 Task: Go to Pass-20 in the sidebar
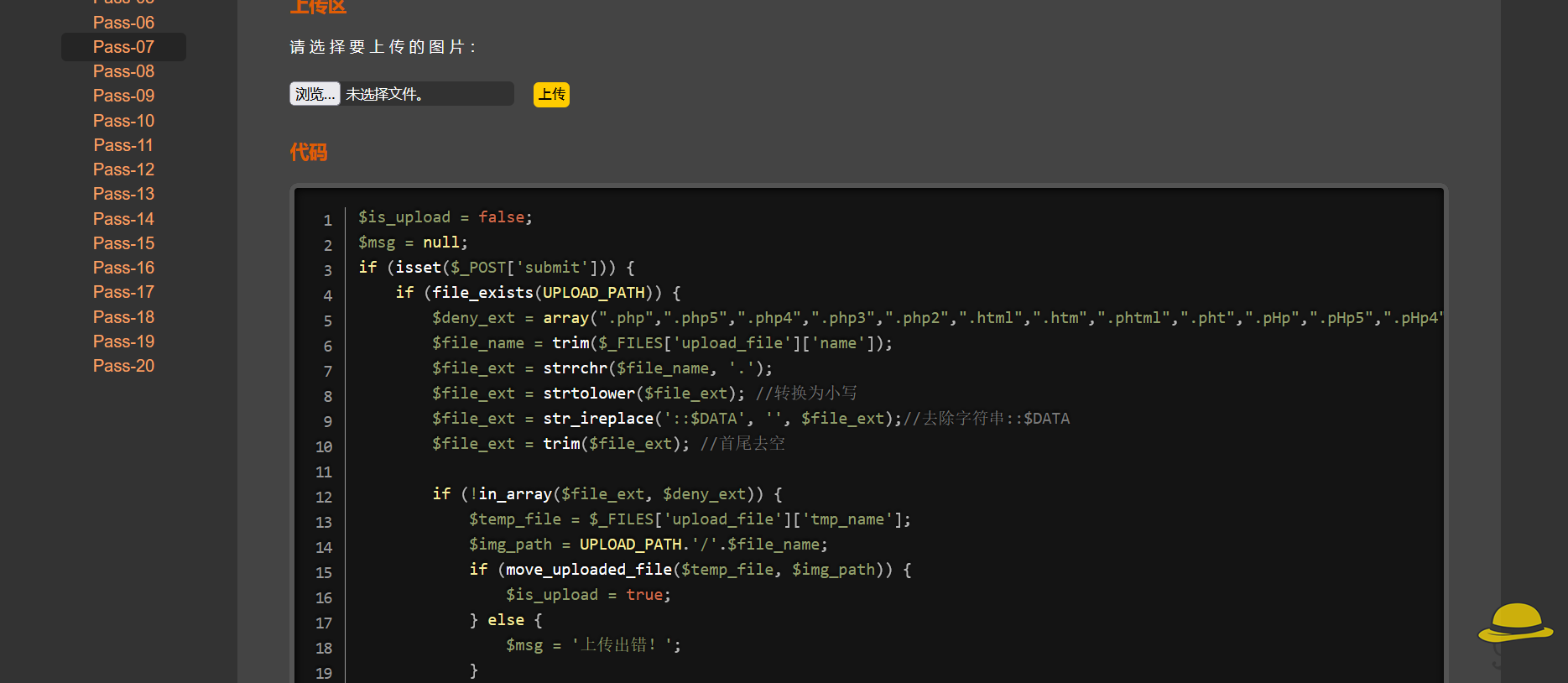pyautogui.click(x=123, y=366)
